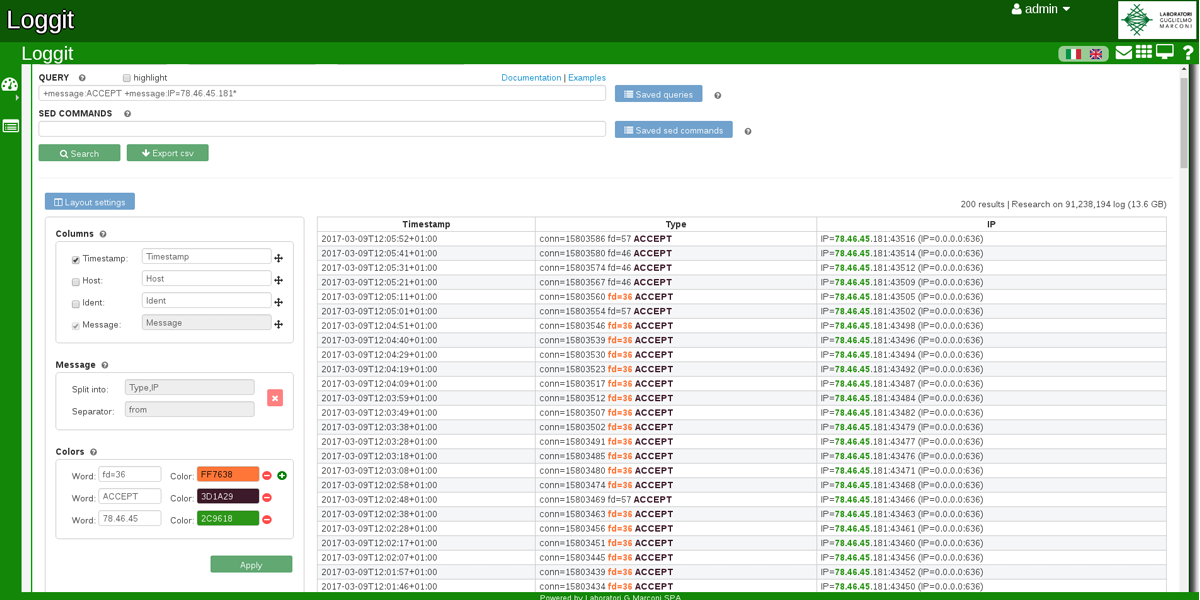1200x600 pixels.
Task: Select the cell conn=15803580 fd=46 ACCEPT
Action: [676, 254]
